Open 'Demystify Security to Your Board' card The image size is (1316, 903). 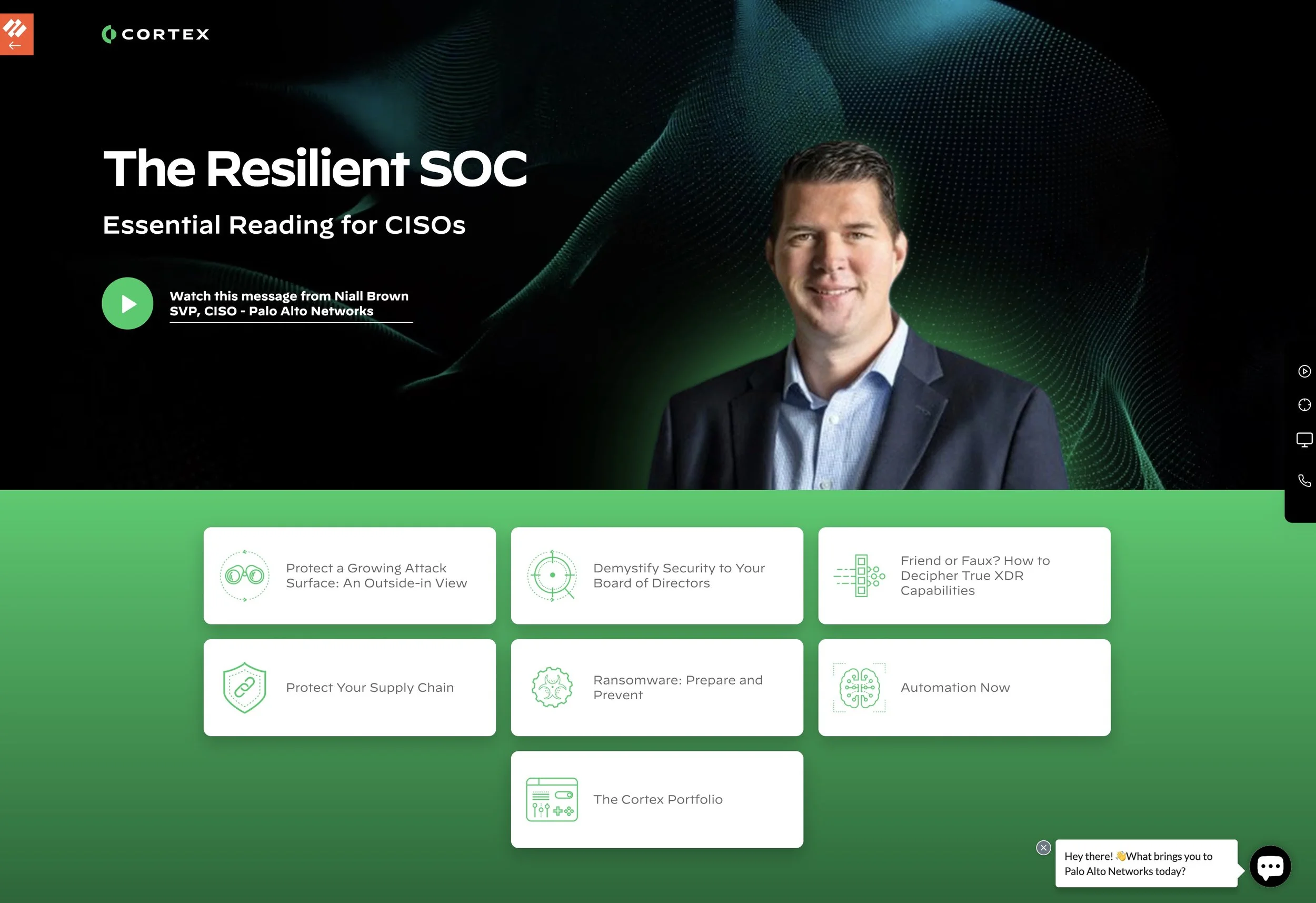click(679, 575)
